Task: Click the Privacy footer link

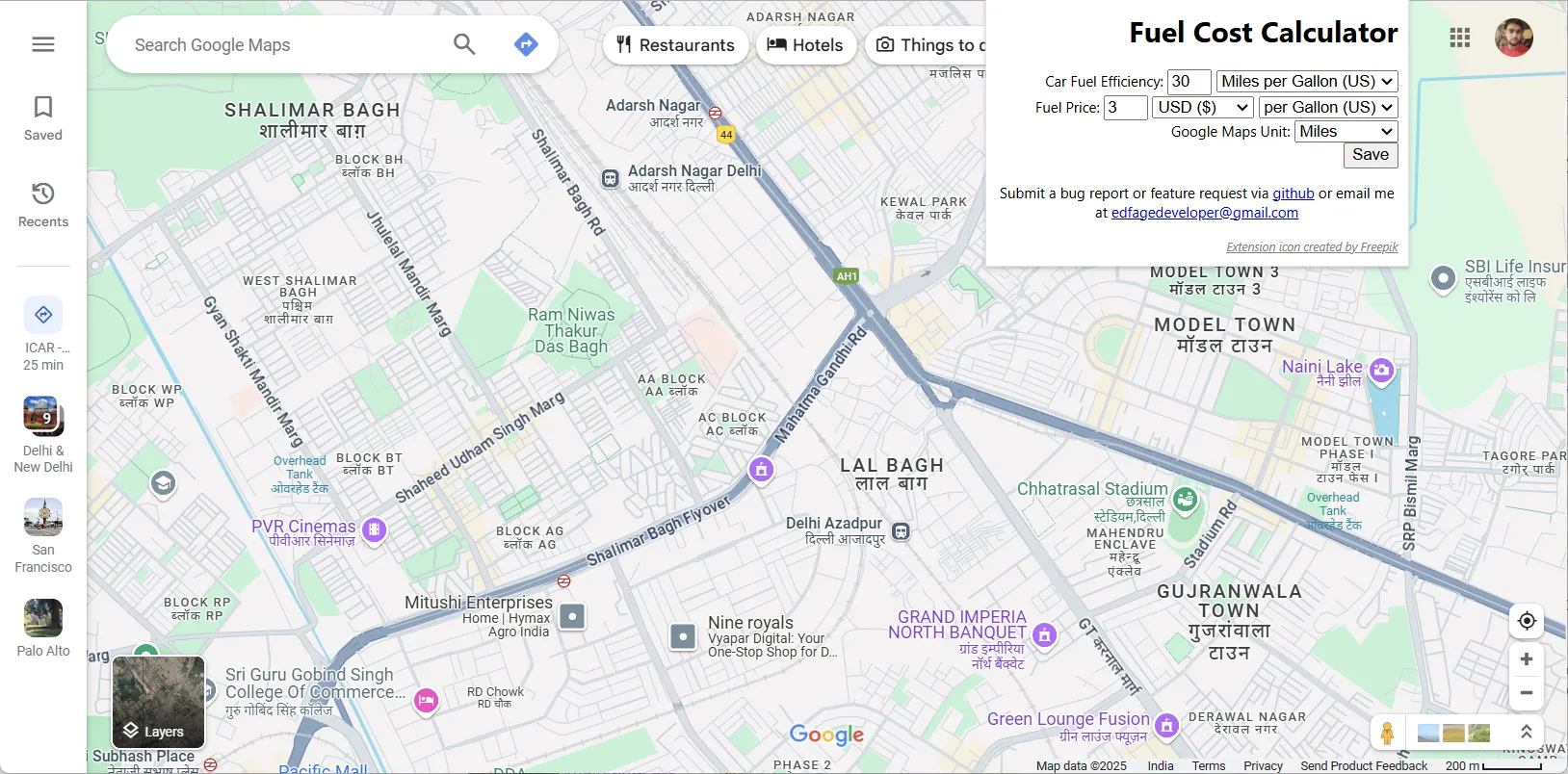Action: click(x=1263, y=766)
